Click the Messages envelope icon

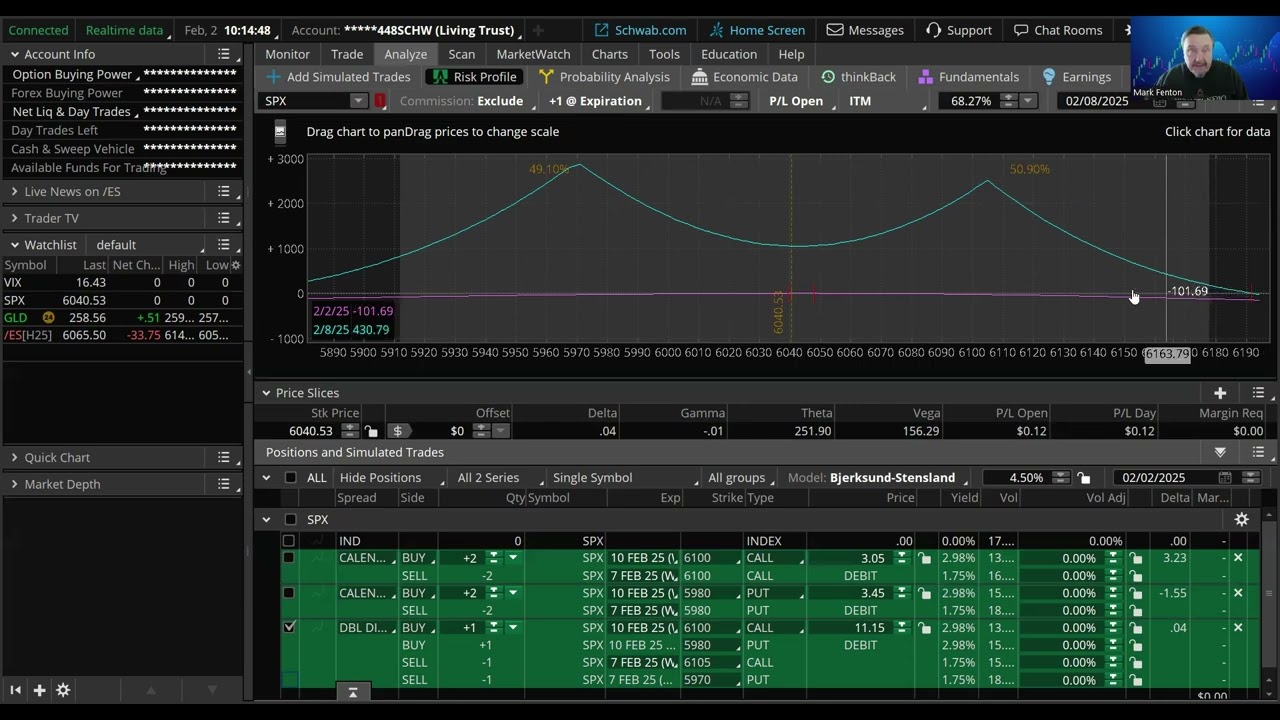click(834, 30)
